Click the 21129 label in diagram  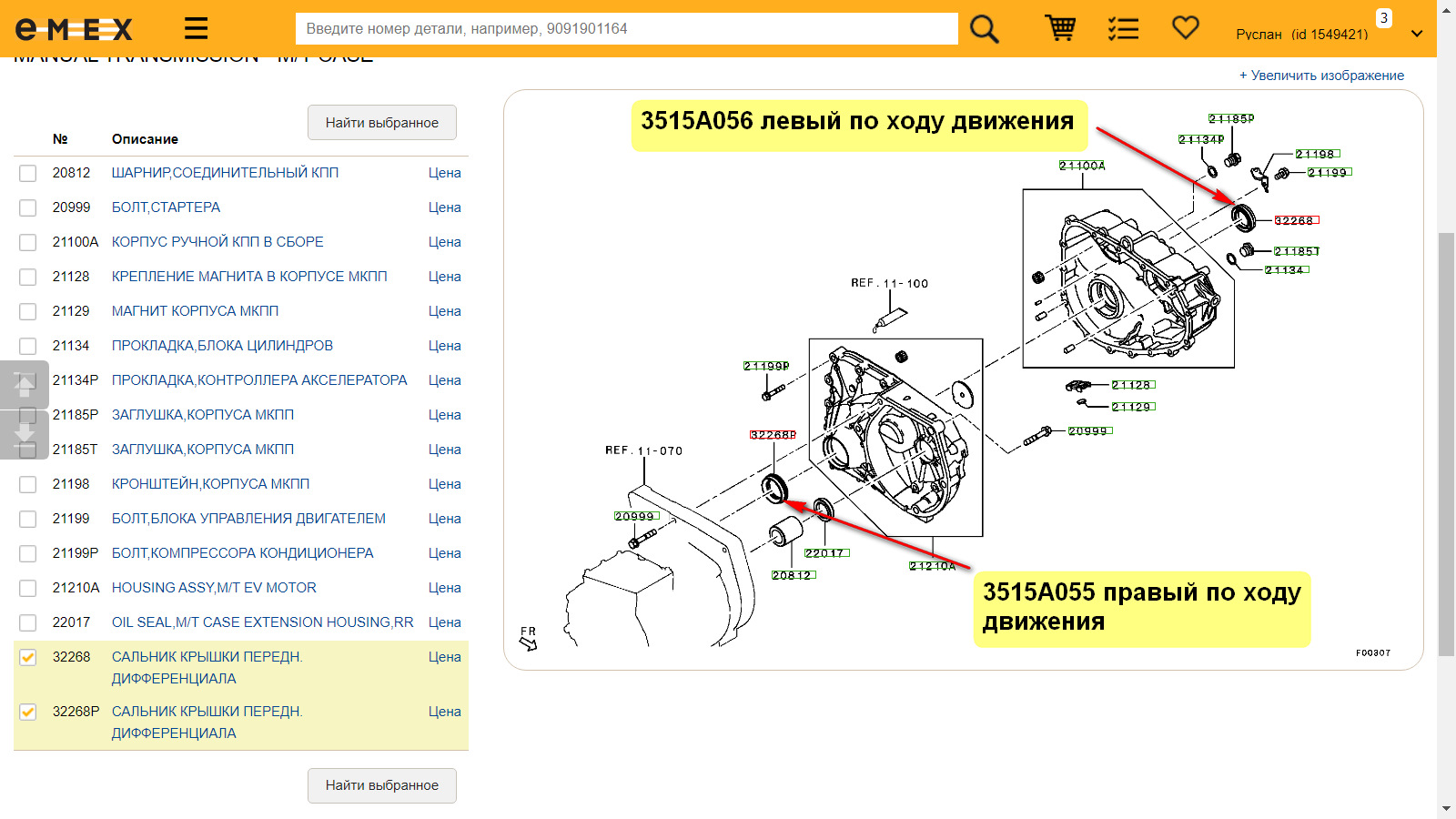click(x=1132, y=407)
